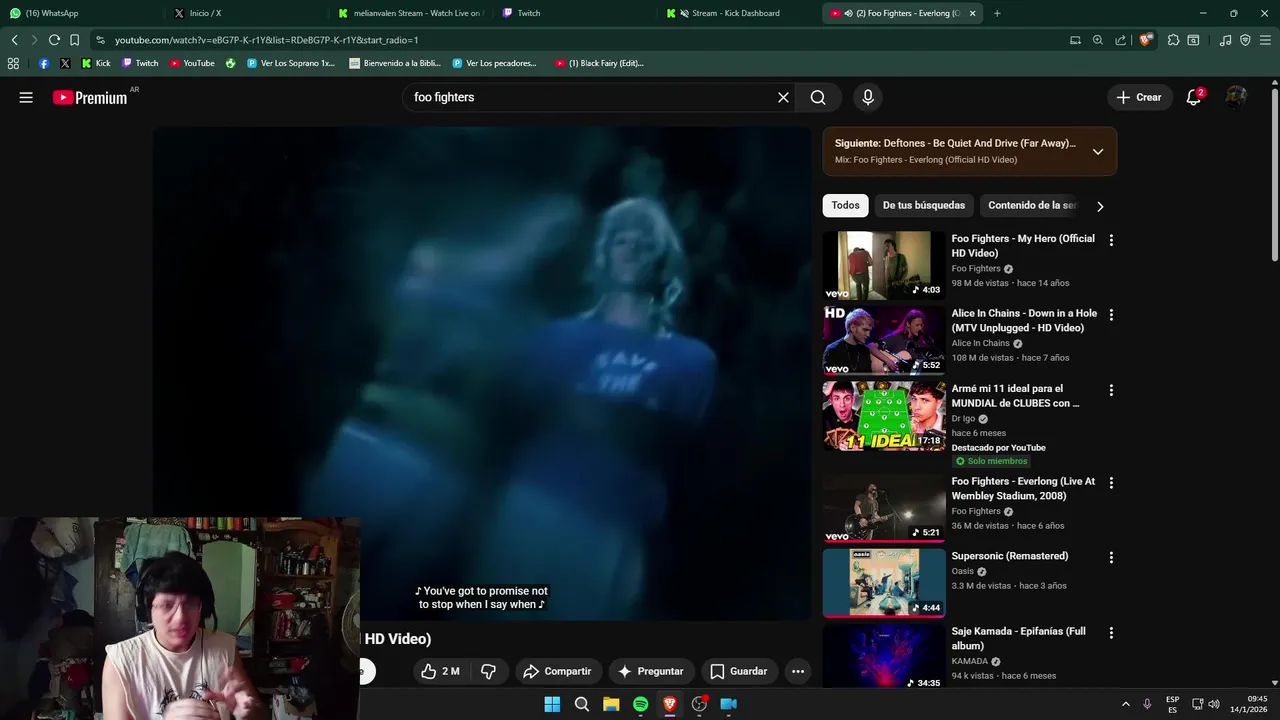Open Spotify from the taskbar
Viewport: 1280px width, 720px height.
click(x=640, y=704)
